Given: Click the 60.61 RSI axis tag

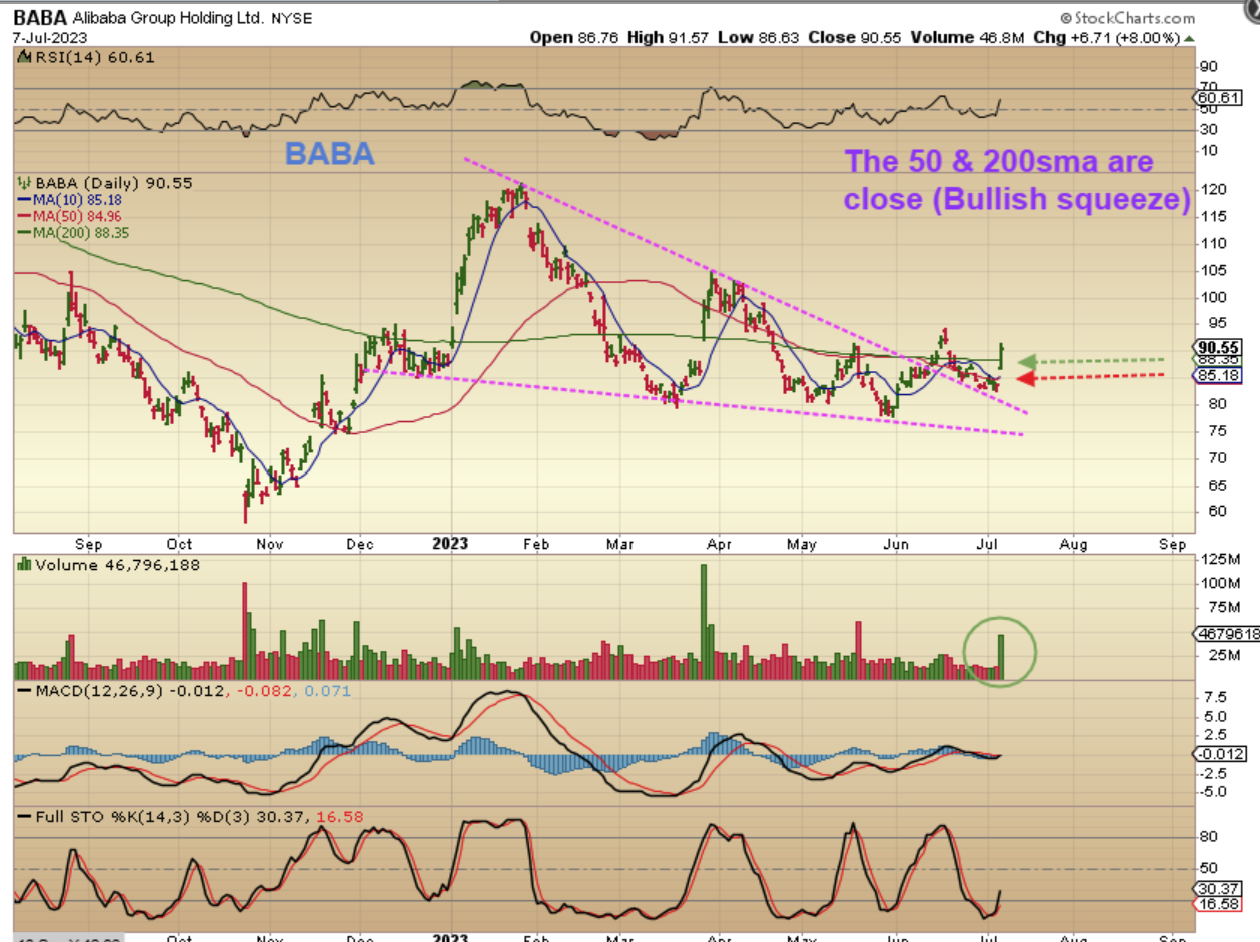Looking at the screenshot, I should click(1217, 97).
